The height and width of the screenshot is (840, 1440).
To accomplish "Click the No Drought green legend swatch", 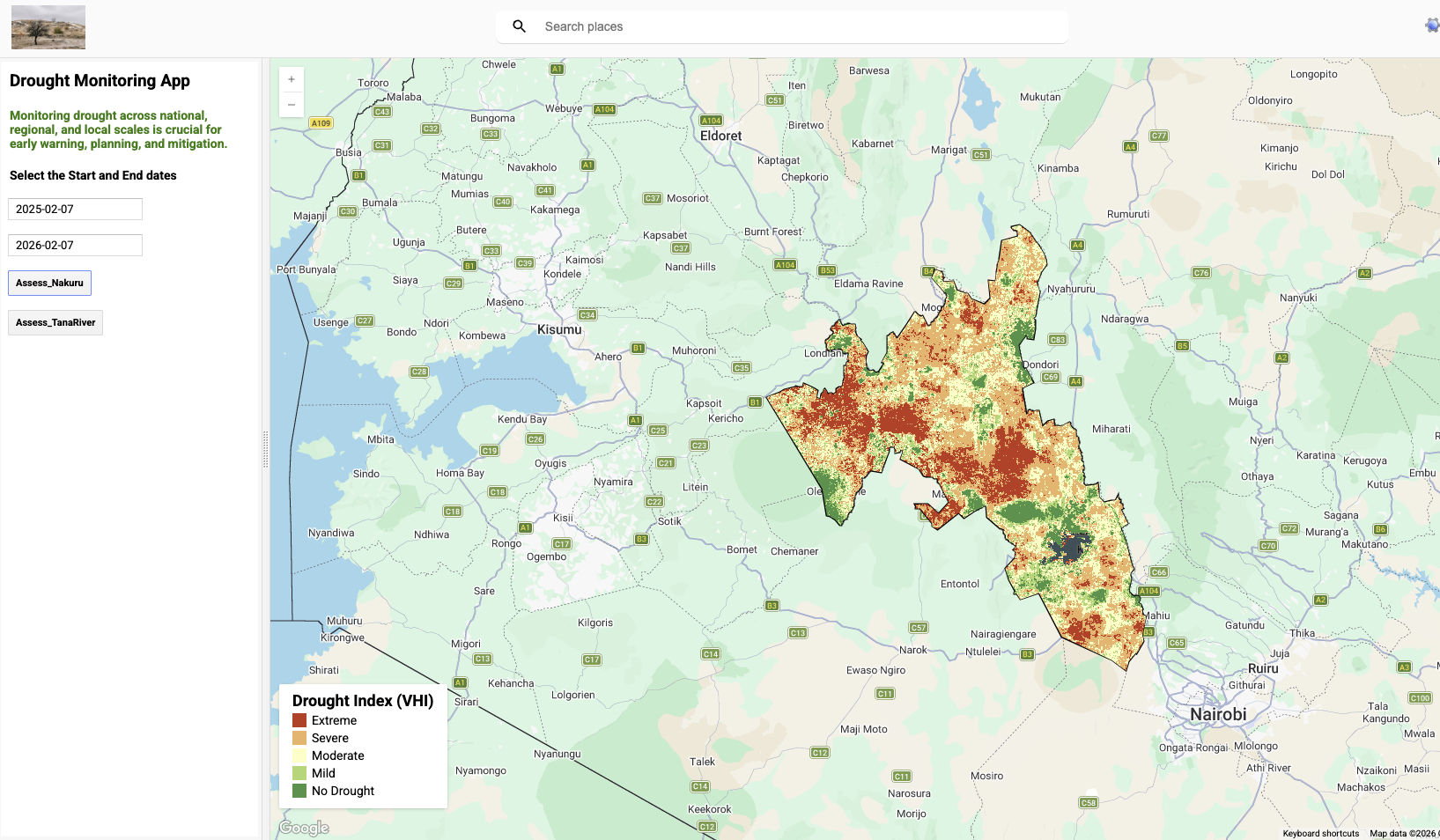I will (299, 790).
